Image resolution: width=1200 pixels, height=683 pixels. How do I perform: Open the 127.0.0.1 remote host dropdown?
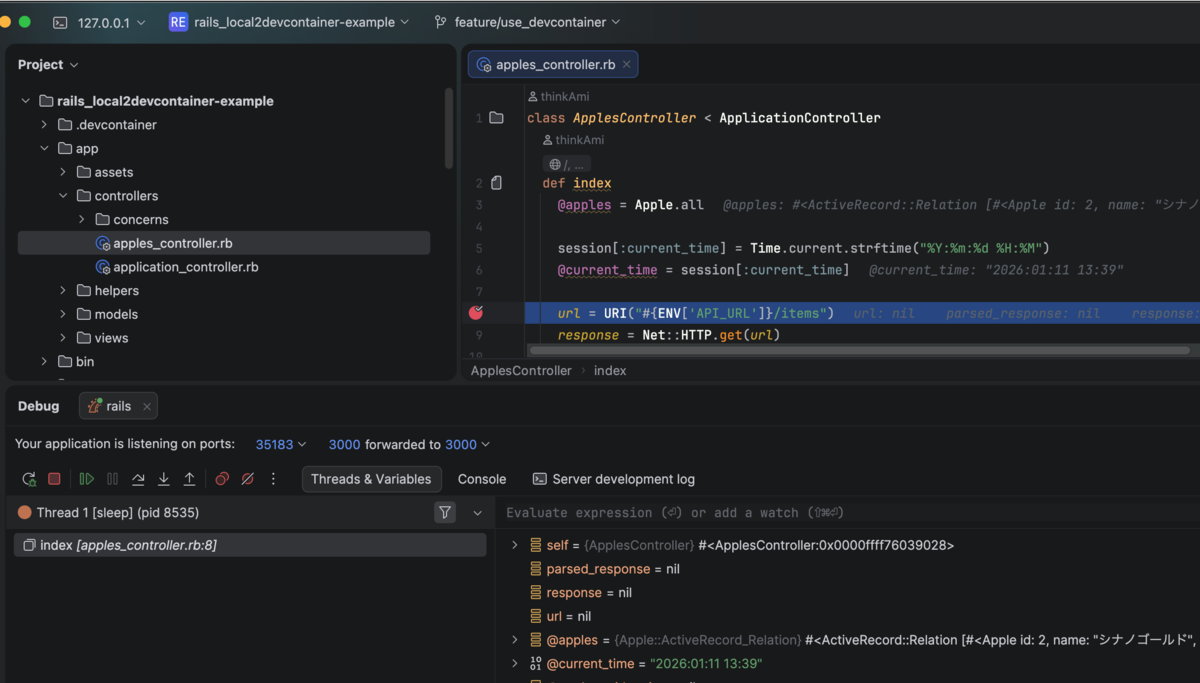pos(99,22)
